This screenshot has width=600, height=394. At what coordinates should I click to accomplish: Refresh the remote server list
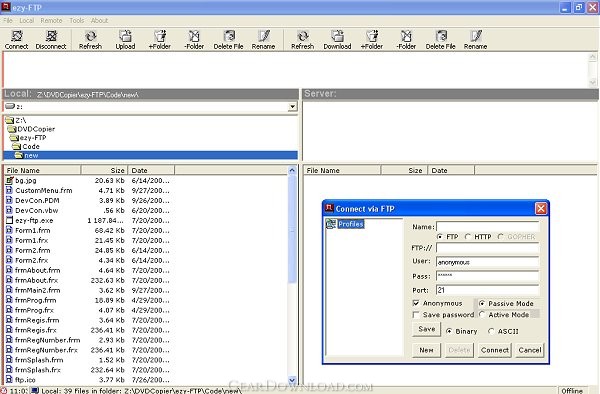(302, 40)
